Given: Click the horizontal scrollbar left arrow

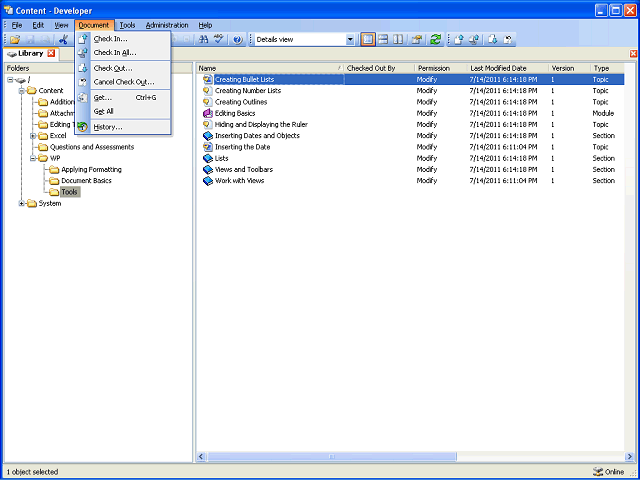Looking at the screenshot, I should pos(201,456).
